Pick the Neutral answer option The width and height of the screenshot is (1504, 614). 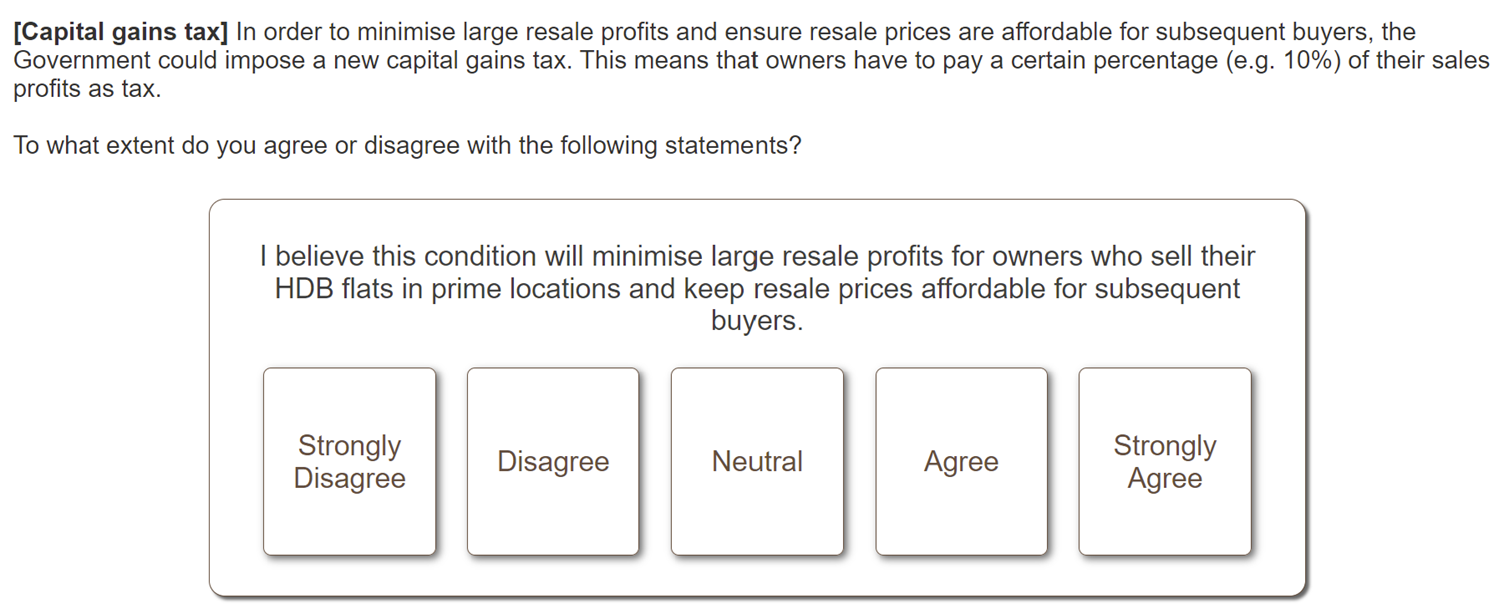click(x=757, y=461)
